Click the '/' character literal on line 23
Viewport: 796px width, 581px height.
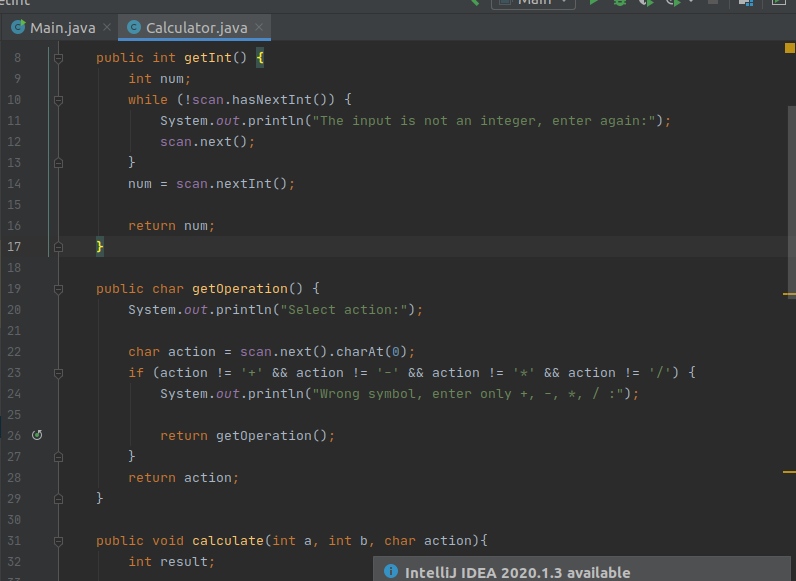pos(660,373)
